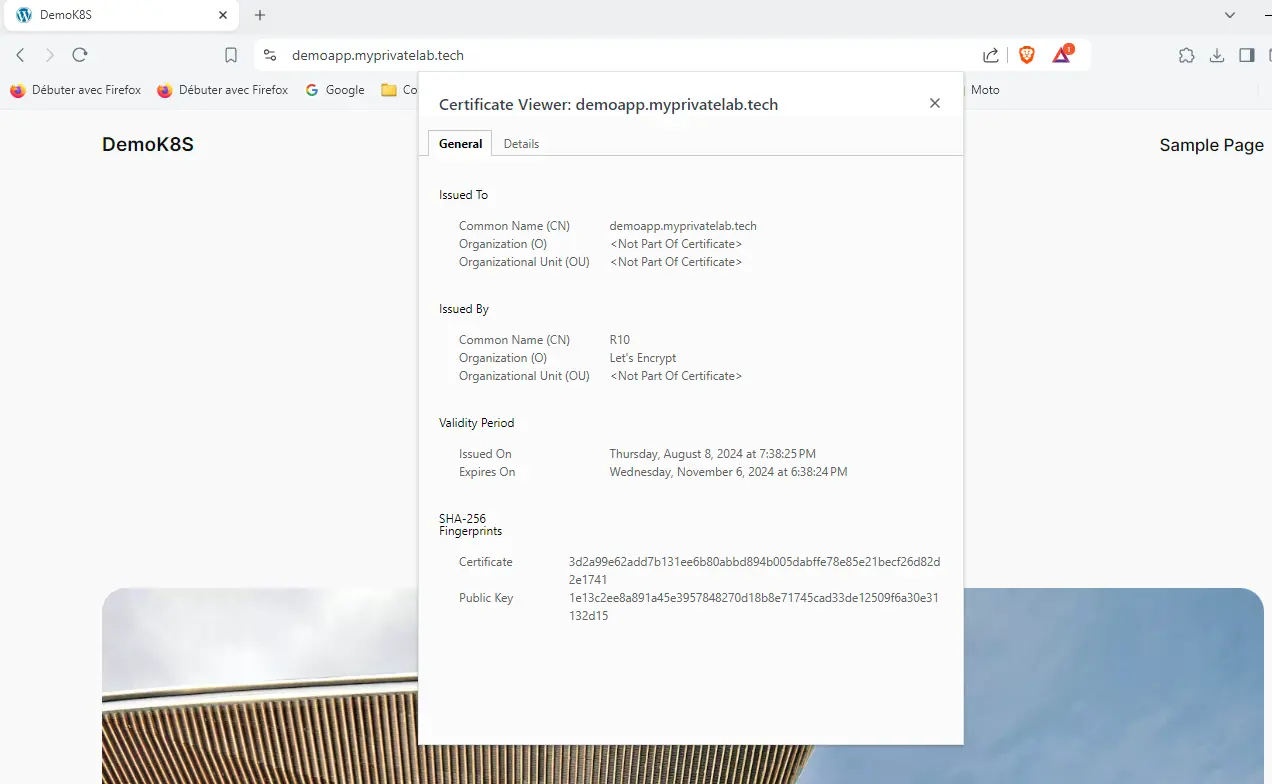The height and width of the screenshot is (784, 1272).
Task: Open first Débuter avec Firefox bookmark
Action: (x=76, y=90)
